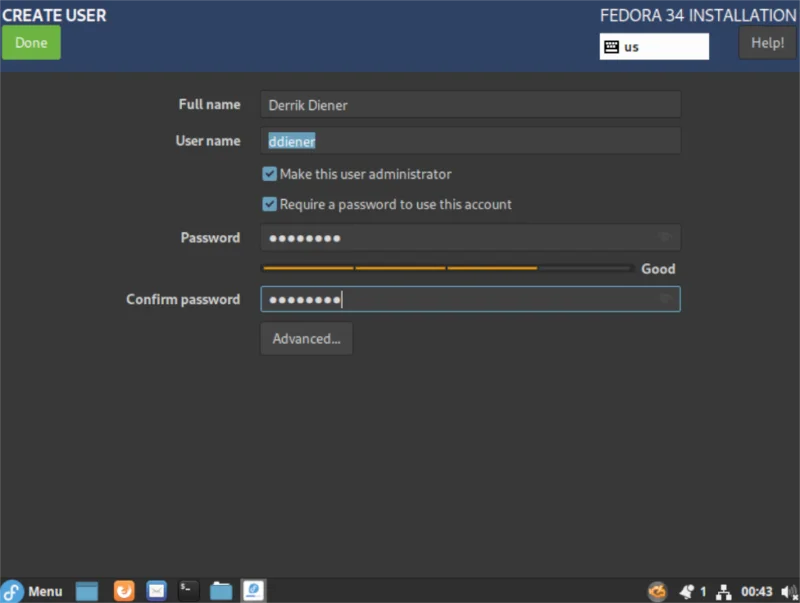Open the notifications bell icon

(x=687, y=592)
